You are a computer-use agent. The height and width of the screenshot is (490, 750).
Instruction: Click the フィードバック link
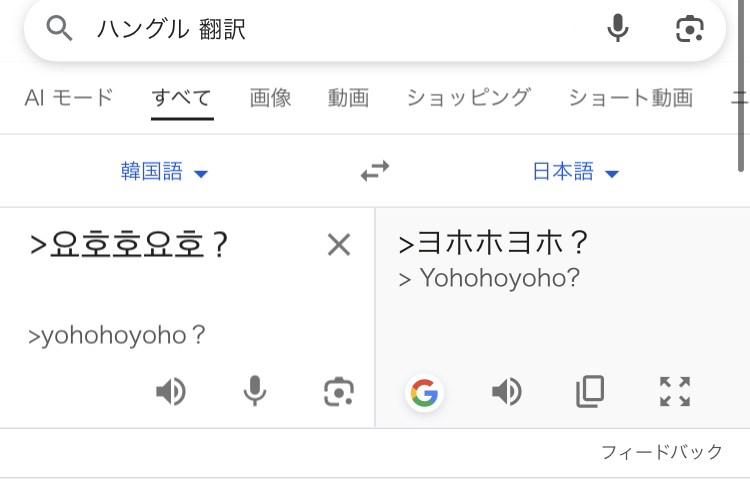(661, 452)
